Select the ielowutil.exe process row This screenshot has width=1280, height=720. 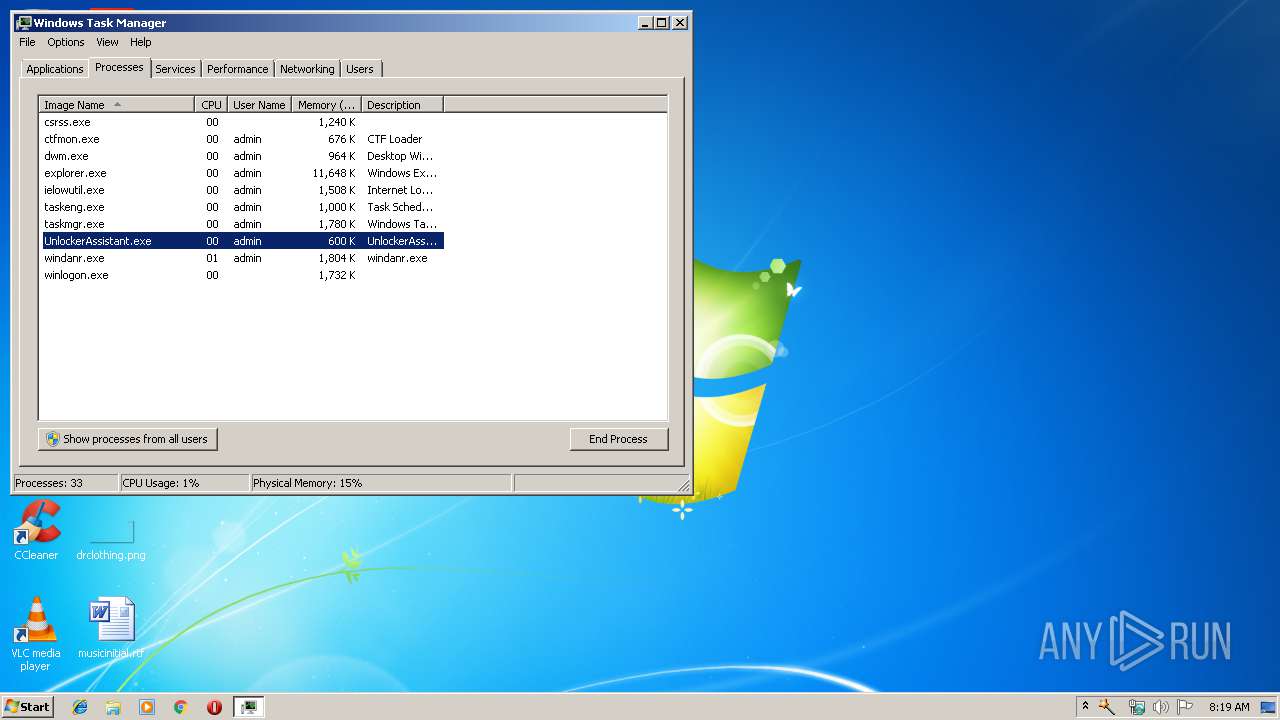(x=241, y=190)
